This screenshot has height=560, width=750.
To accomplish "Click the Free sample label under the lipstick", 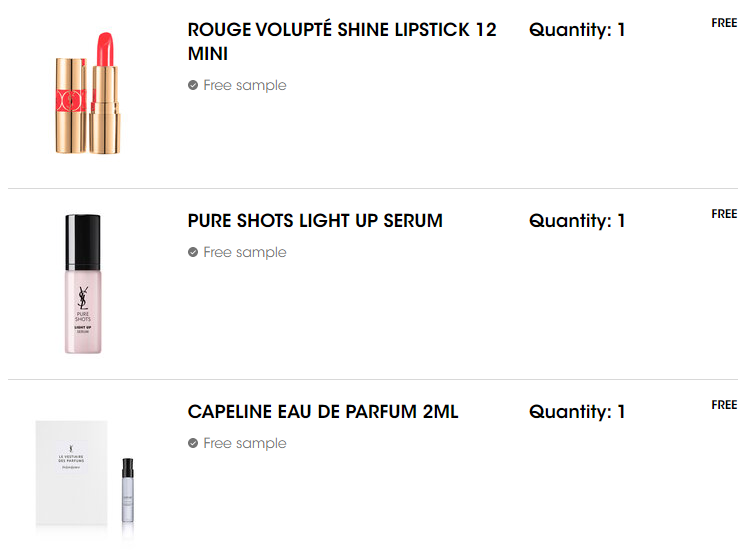I will 244,85.
